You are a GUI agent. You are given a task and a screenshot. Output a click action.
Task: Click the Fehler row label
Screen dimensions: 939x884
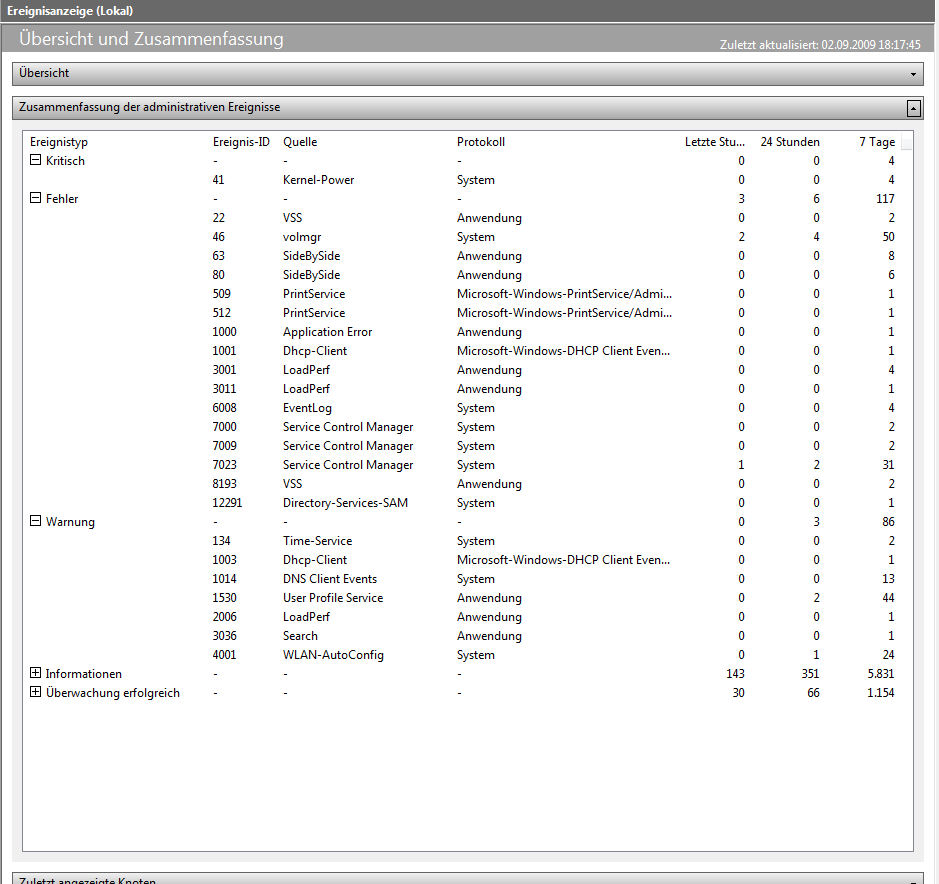62,199
